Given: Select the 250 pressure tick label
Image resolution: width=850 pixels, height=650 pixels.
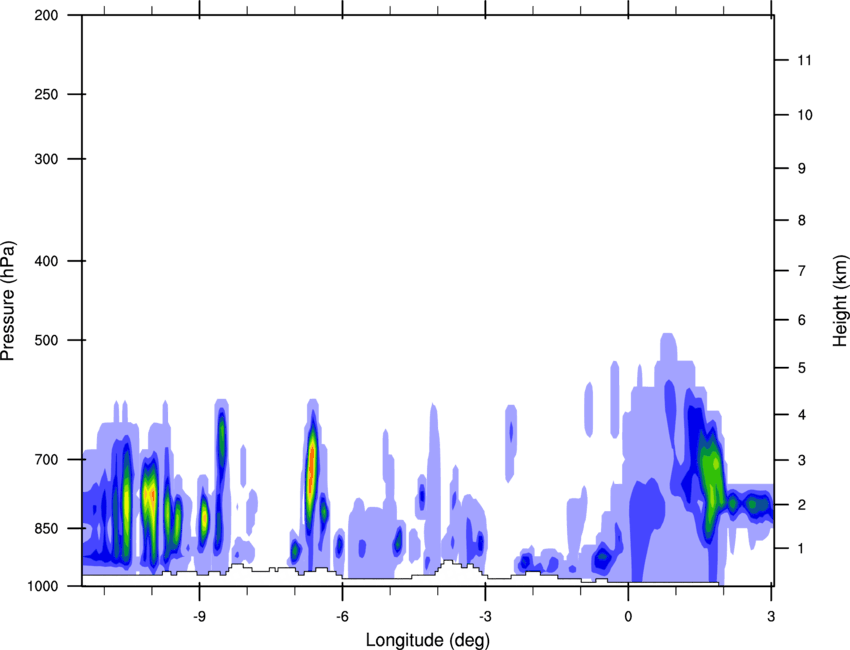Looking at the screenshot, I should click(46, 94).
